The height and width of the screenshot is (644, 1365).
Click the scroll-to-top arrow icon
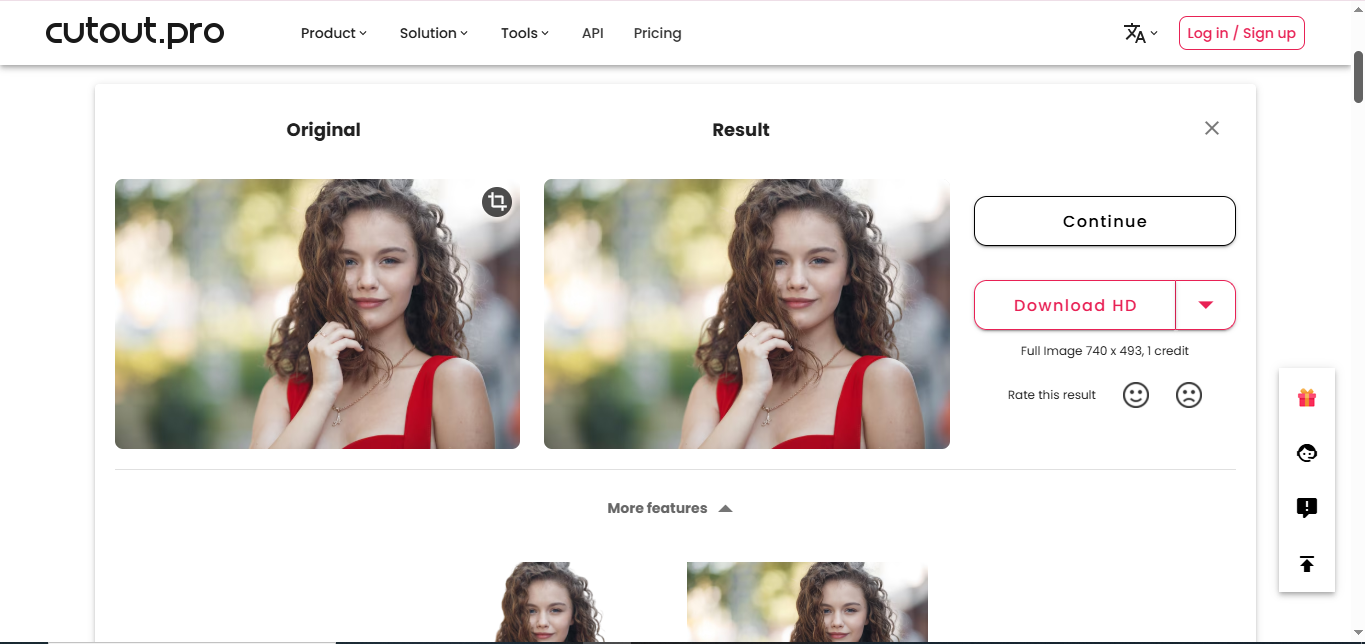1306,563
